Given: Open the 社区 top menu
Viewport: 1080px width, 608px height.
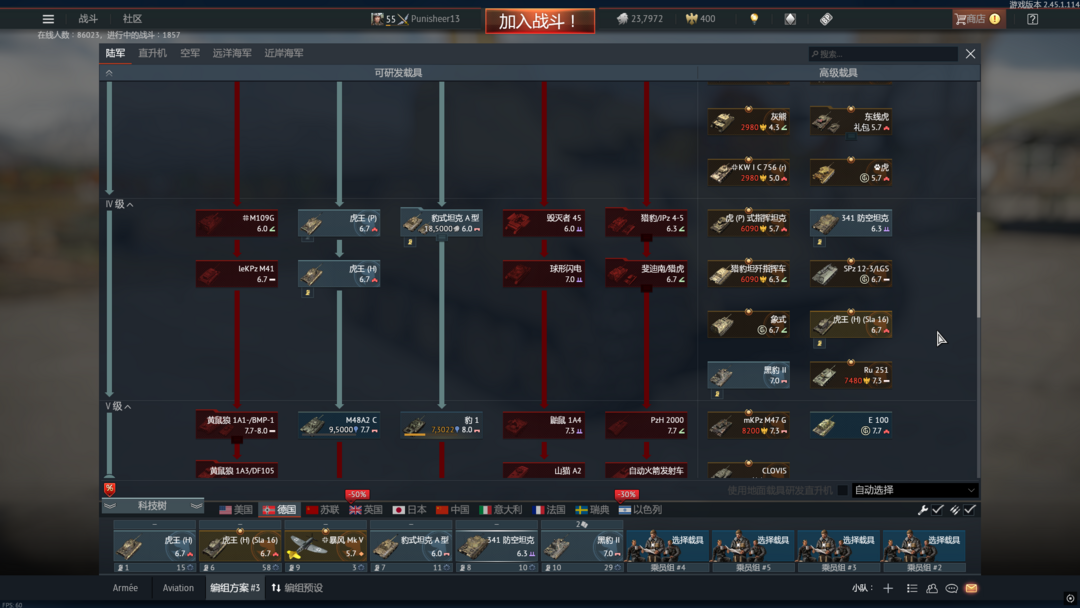Looking at the screenshot, I should coord(132,19).
